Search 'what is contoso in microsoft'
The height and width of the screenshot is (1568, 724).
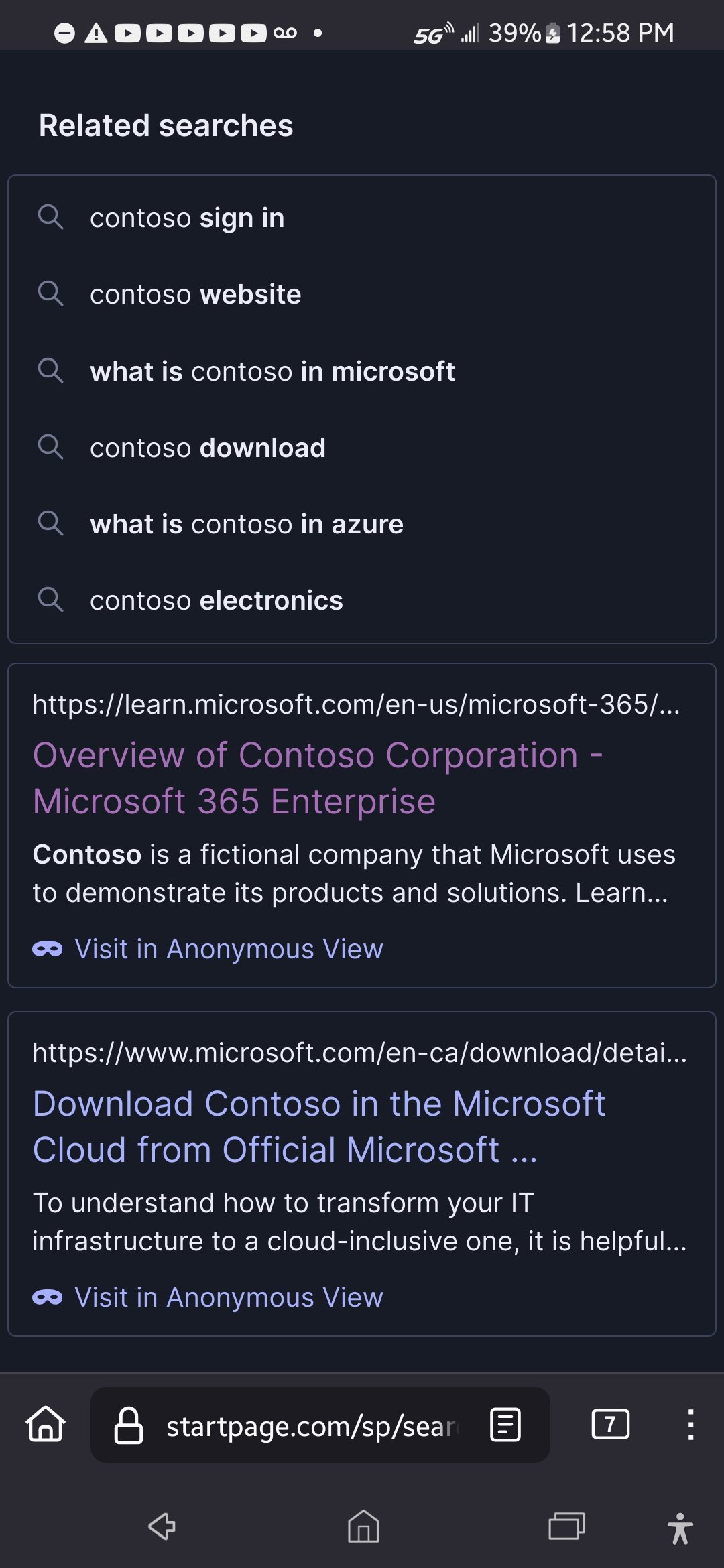272,371
